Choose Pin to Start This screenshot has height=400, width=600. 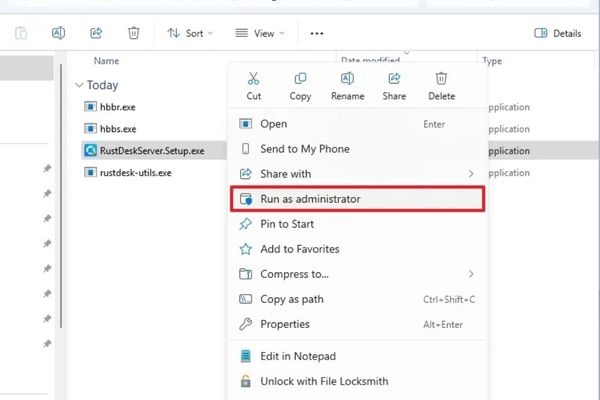(x=357, y=224)
